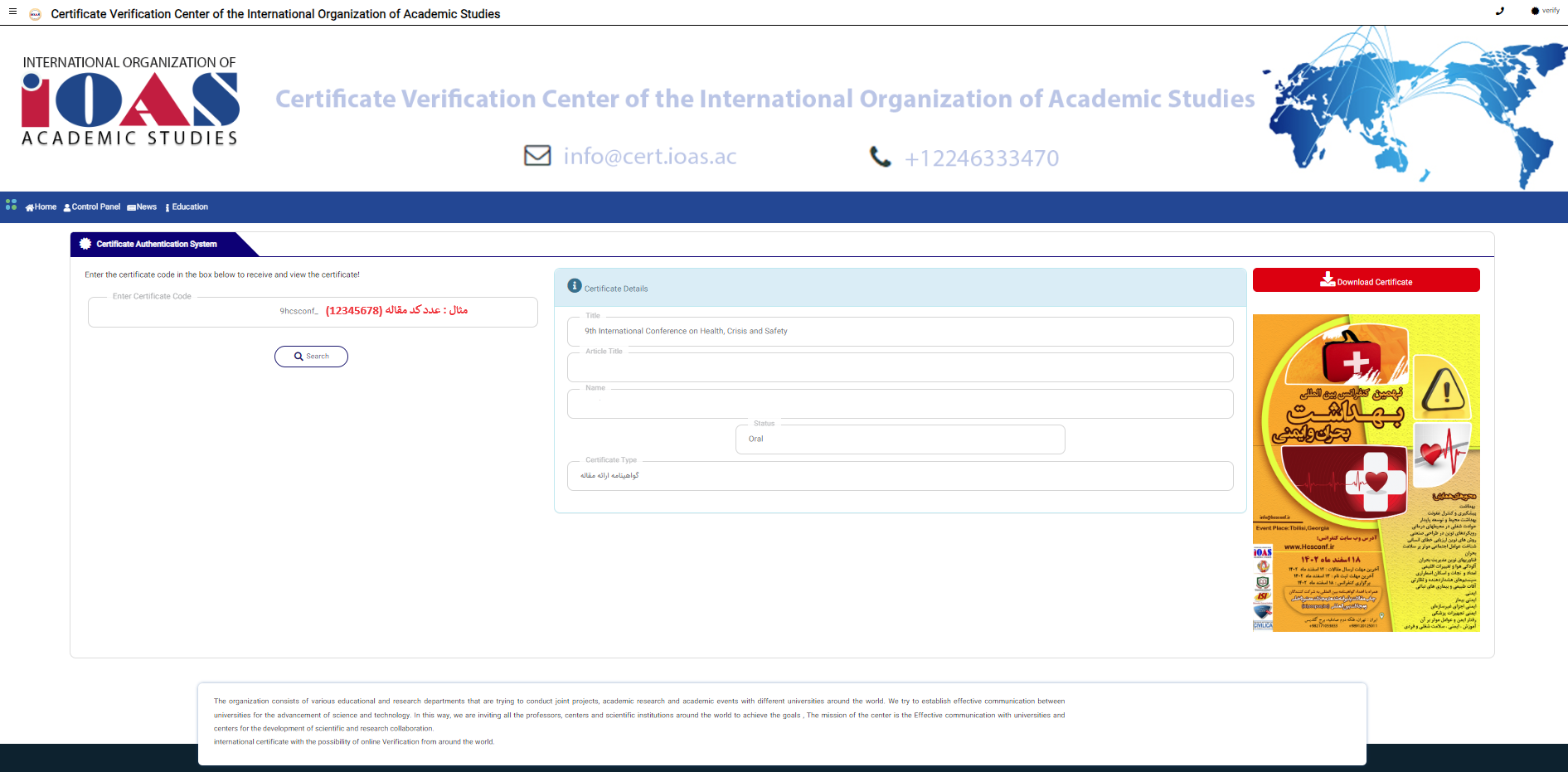Open Education in the navigation bar

(187, 207)
